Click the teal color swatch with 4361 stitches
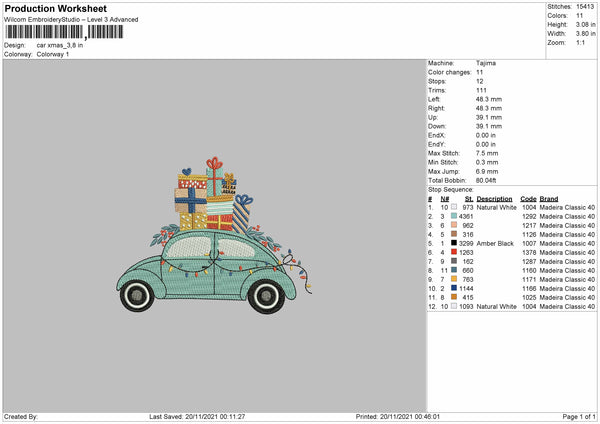 (455, 216)
